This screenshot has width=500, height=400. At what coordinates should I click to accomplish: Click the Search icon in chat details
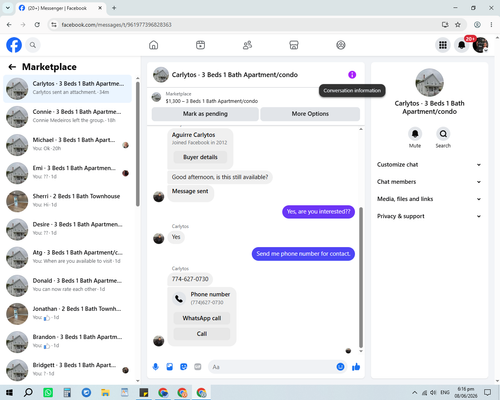[443, 134]
